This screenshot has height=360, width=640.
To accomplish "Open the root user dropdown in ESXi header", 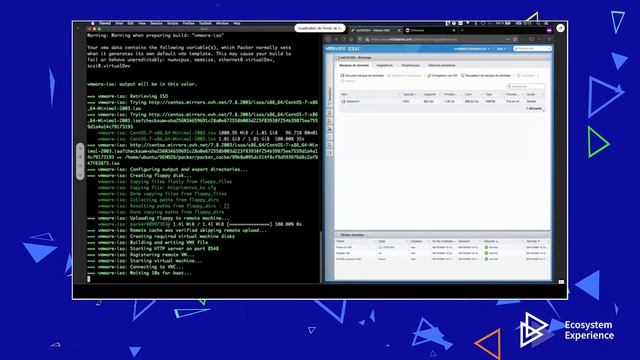I will pyautogui.click(x=472, y=49).
